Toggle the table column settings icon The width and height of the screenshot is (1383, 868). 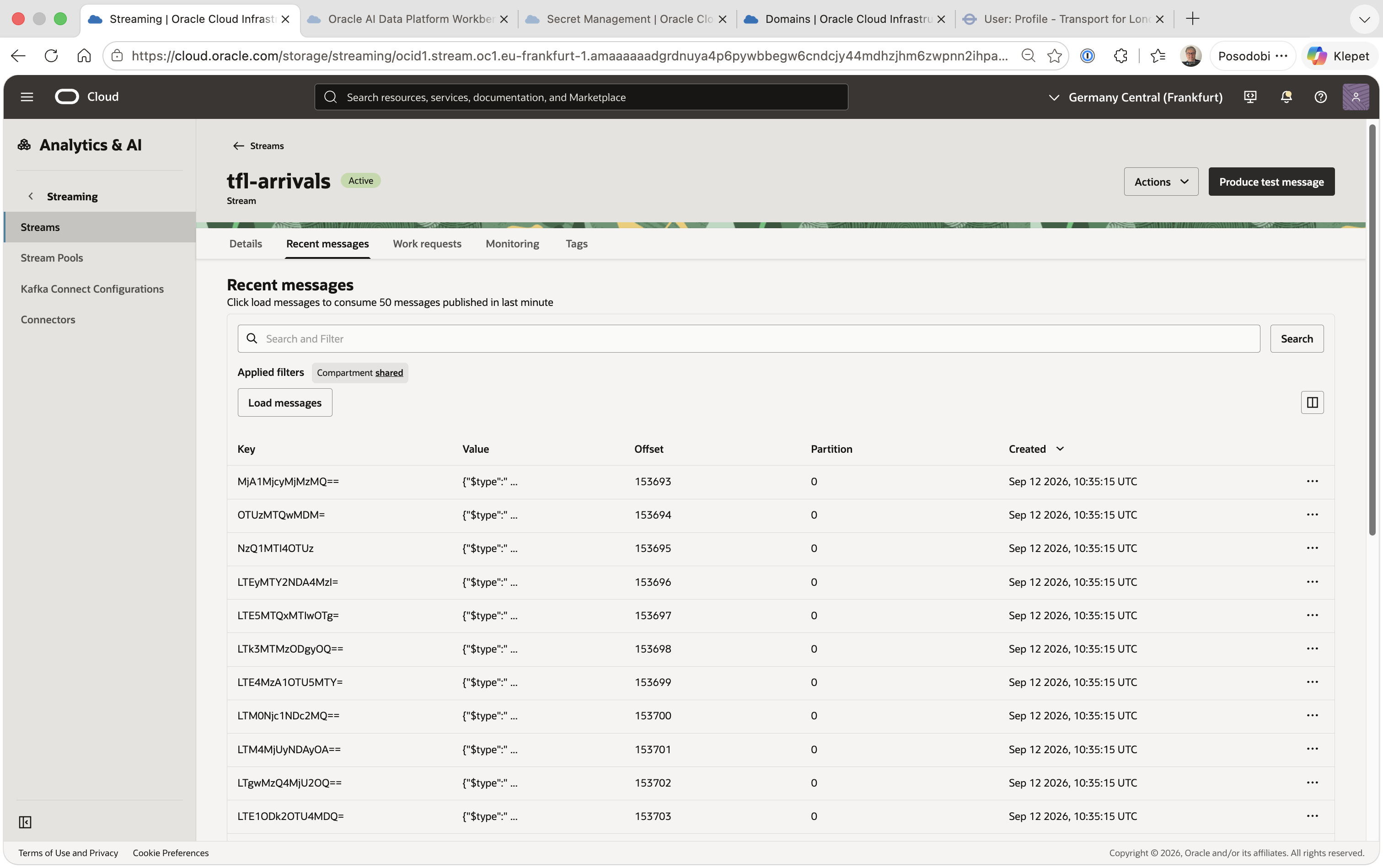click(x=1312, y=402)
